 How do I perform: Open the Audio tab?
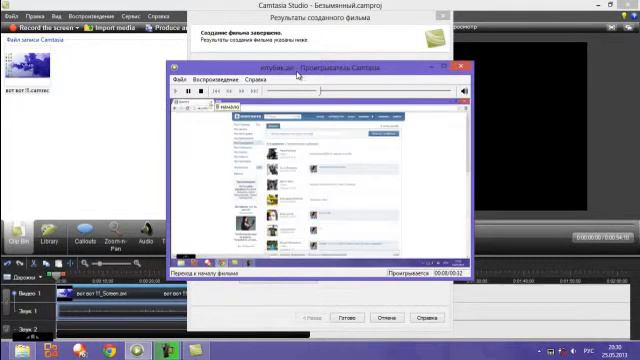coord(146,234)
